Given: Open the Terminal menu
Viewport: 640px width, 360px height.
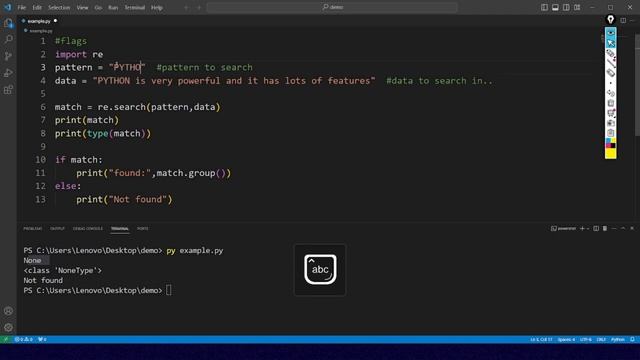Looking at the screenshot, I should pyautogui.click(x=134, y=7).
